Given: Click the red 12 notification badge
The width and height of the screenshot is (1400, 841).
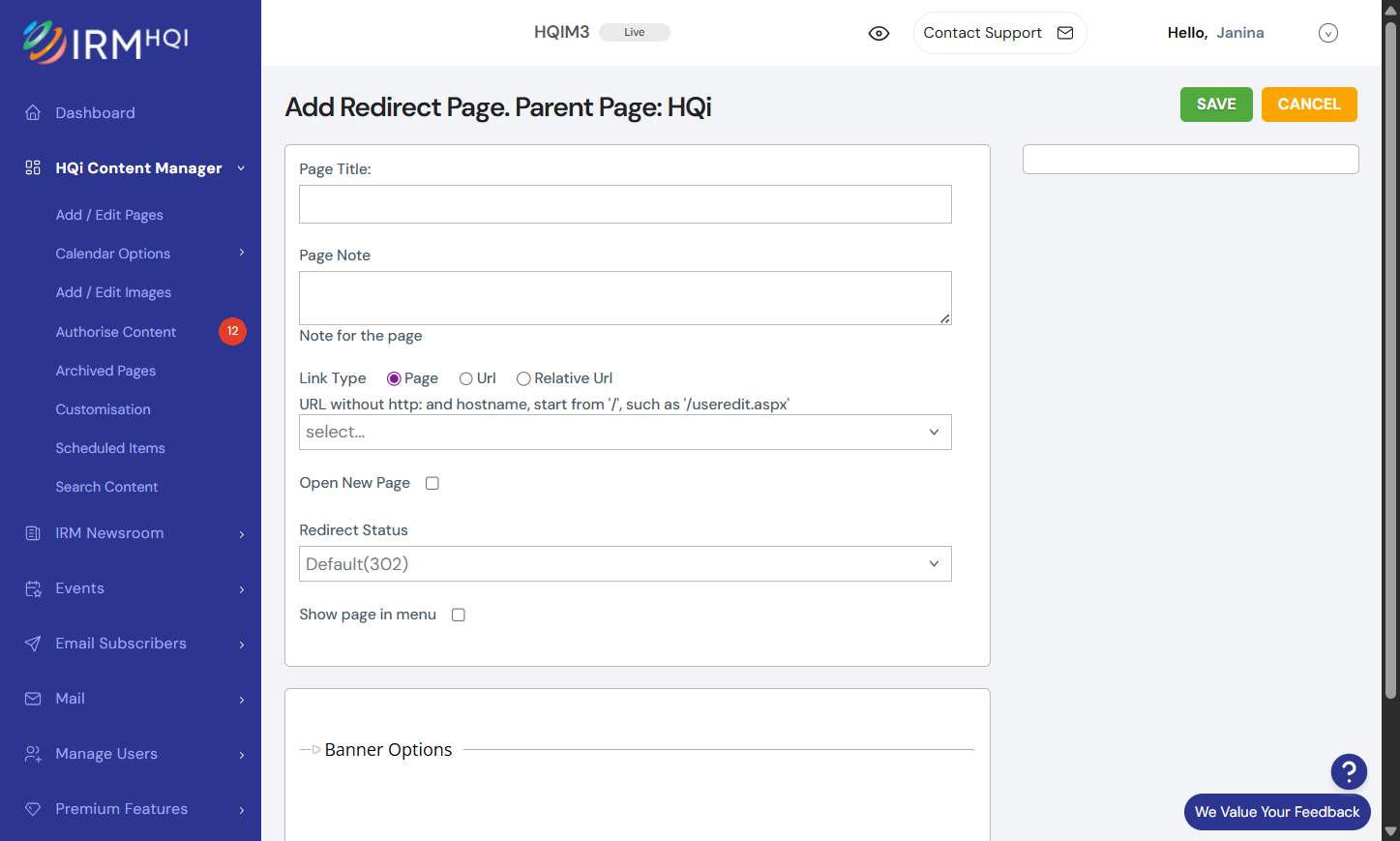Looking at the screenshot, I should (232, 331).
